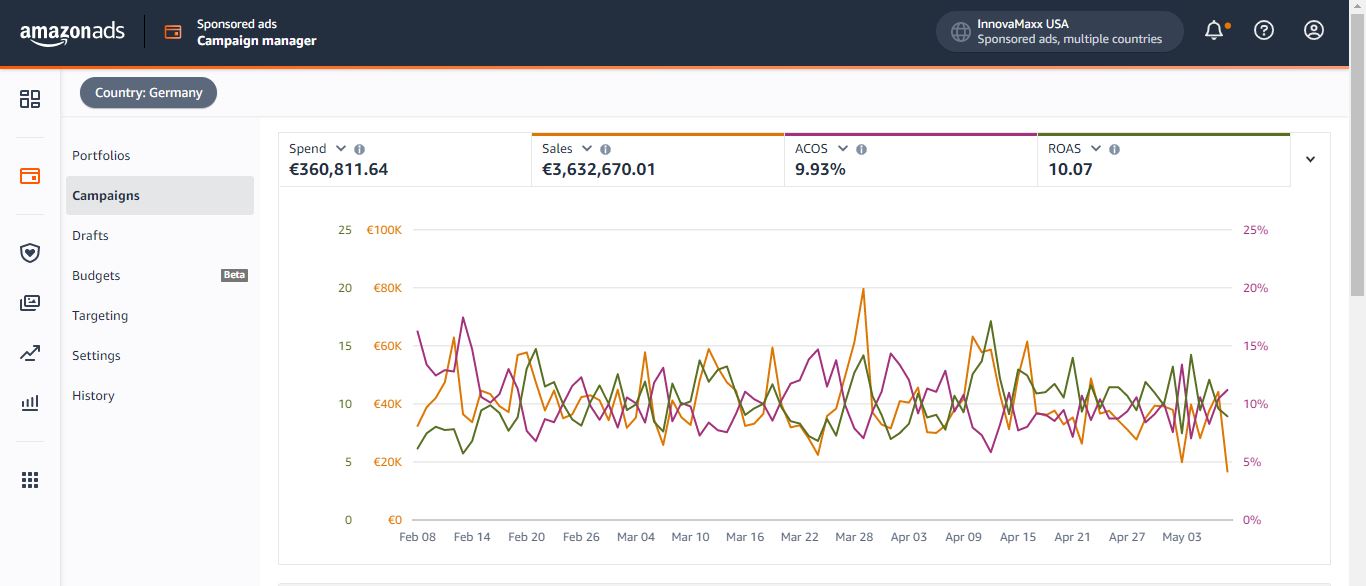This screenshot has height=586, width=1366.
Task: Open the nine-dot apps grid icon
Action: [30, 480]
